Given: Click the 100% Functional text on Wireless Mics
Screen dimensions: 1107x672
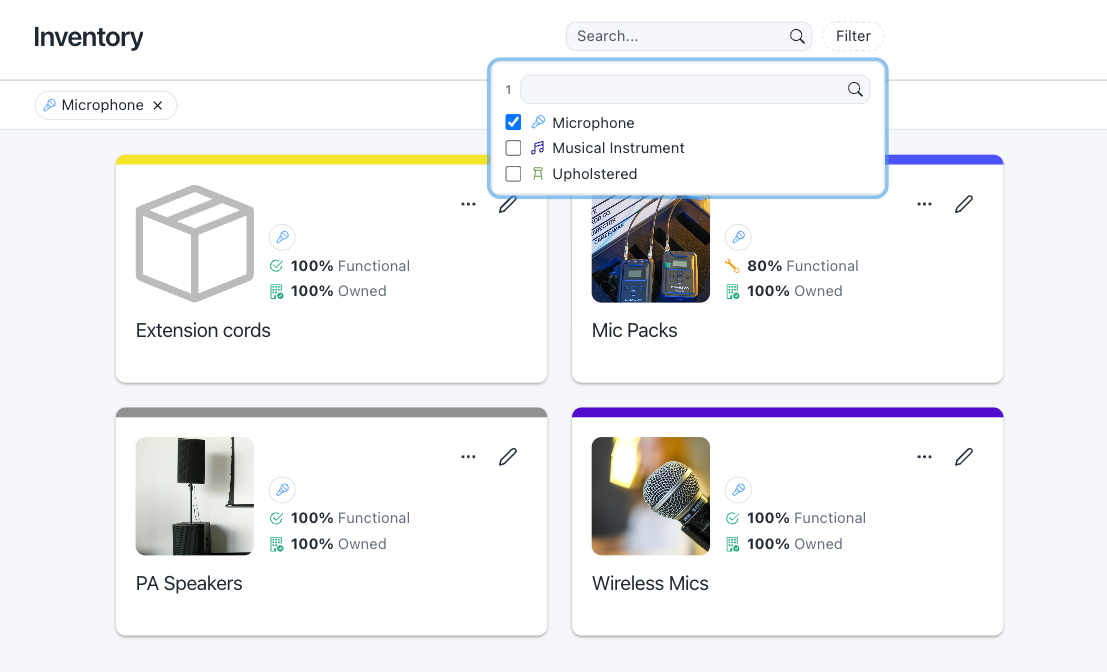Looking at the screenshot, I should pyautogui.click(x=806, y=518).
